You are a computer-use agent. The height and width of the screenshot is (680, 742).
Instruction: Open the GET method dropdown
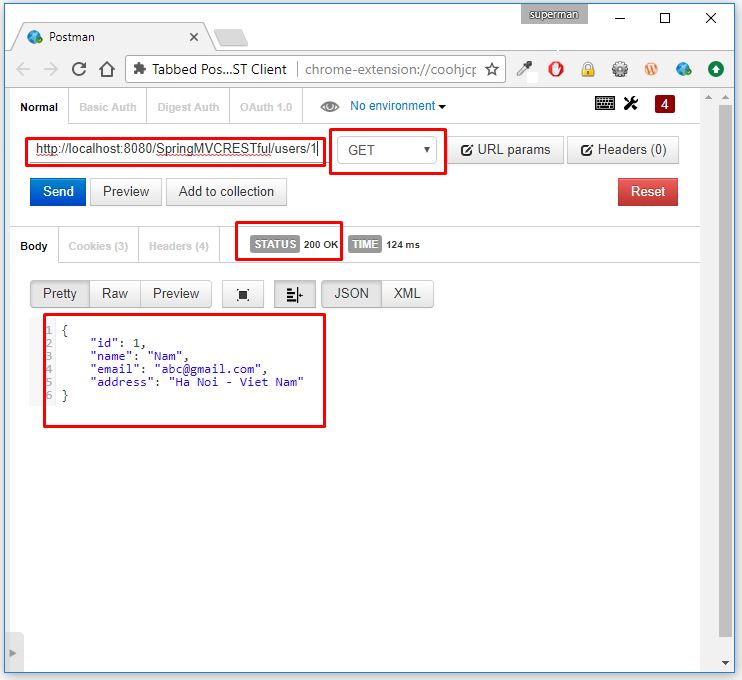(x=387, y=150)
